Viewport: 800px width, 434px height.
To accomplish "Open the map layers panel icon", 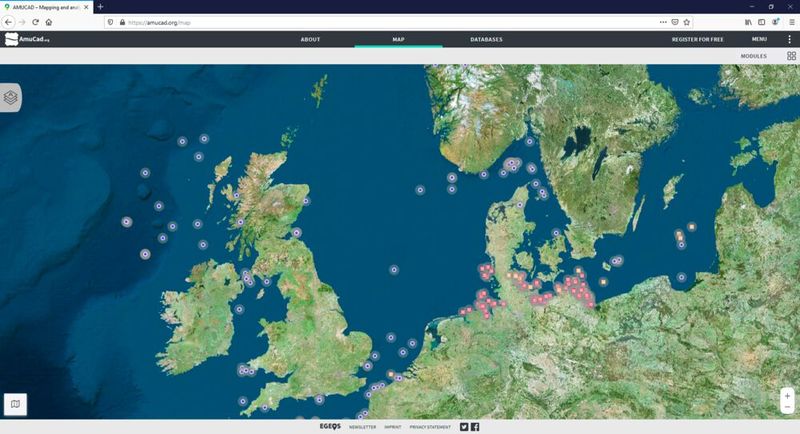I will tap(11, 97).
